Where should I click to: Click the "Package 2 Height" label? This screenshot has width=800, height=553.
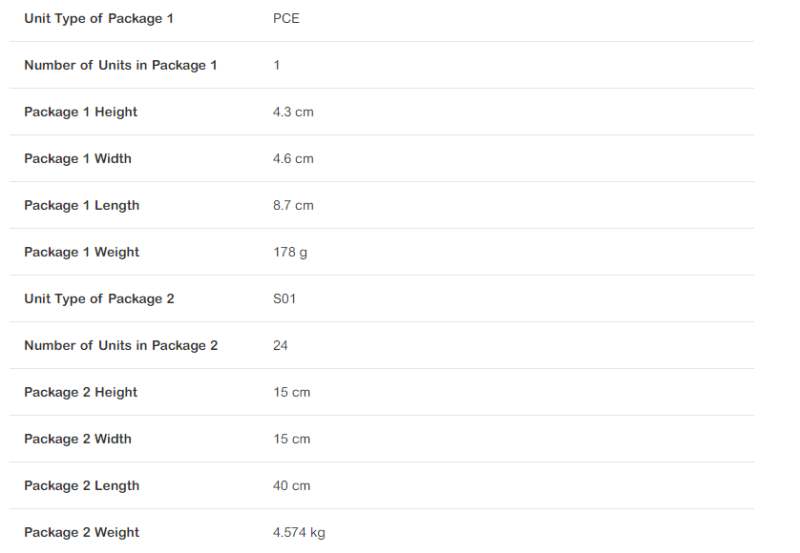coord(81,392)
